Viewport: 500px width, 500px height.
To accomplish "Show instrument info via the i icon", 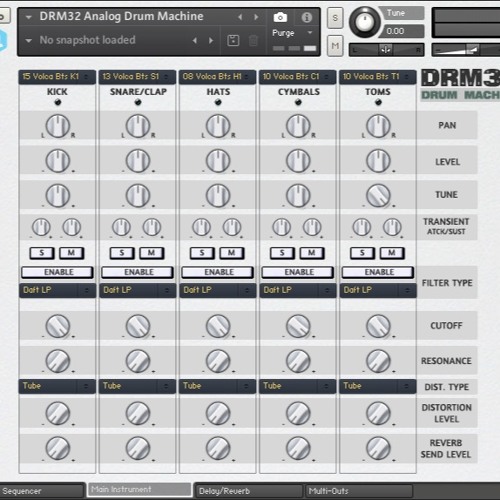I will (306, 17).
